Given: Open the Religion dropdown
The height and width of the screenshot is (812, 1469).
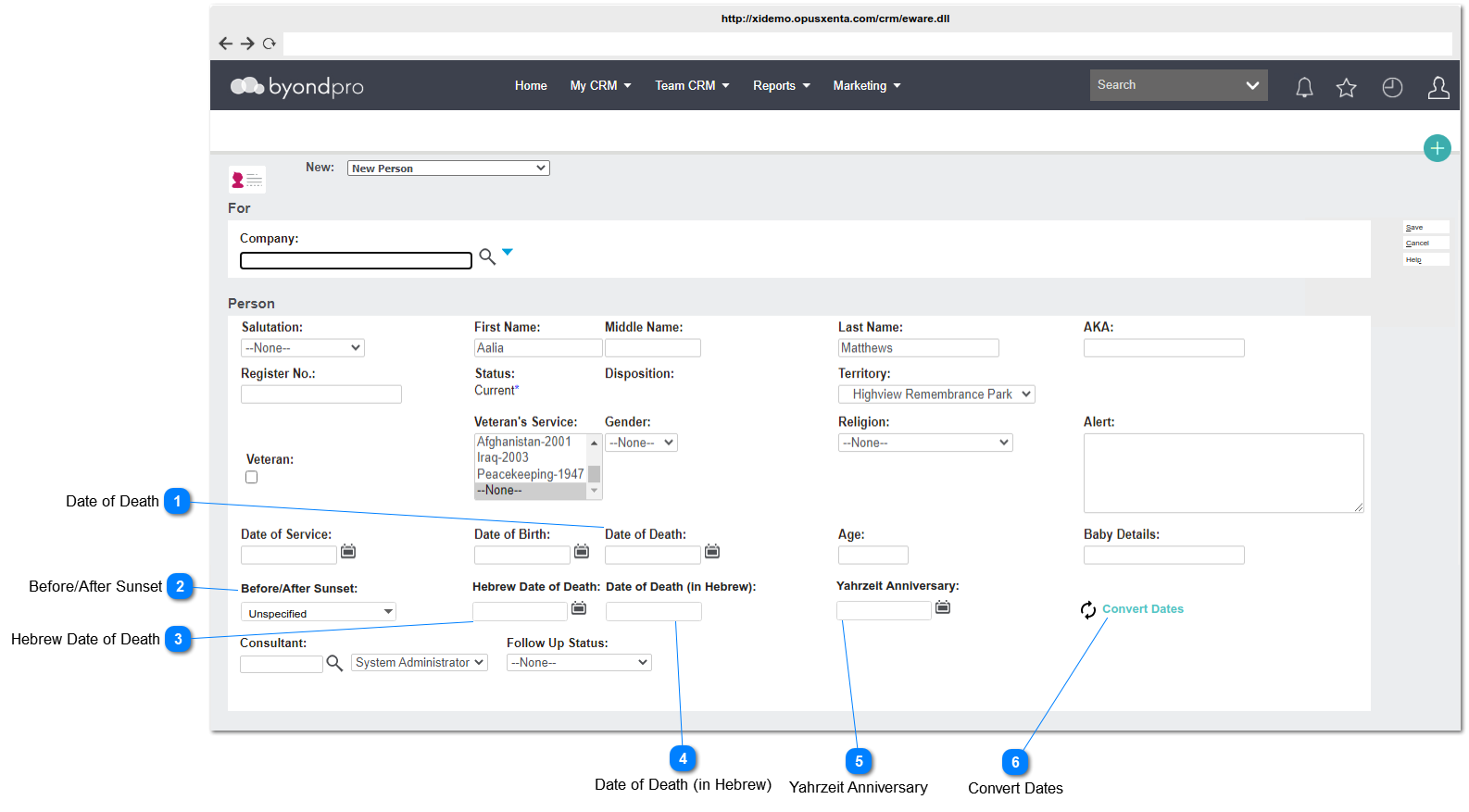Looking at the screenshot, I should [x=925, y=443].
